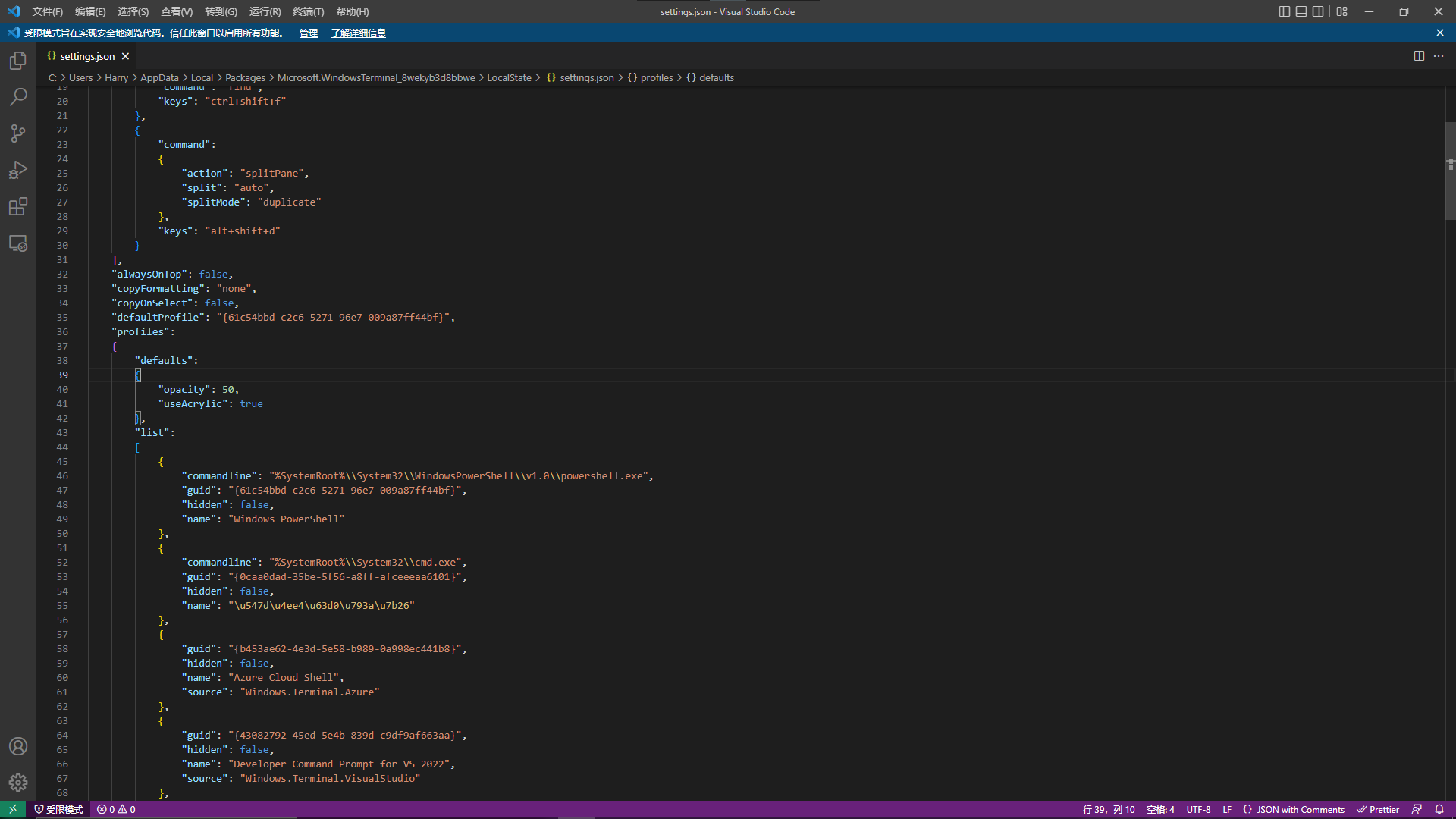Toggle the bottom panel layout button
Image resolution: width=1456 pixels, height=819 pixels.
1301,11
